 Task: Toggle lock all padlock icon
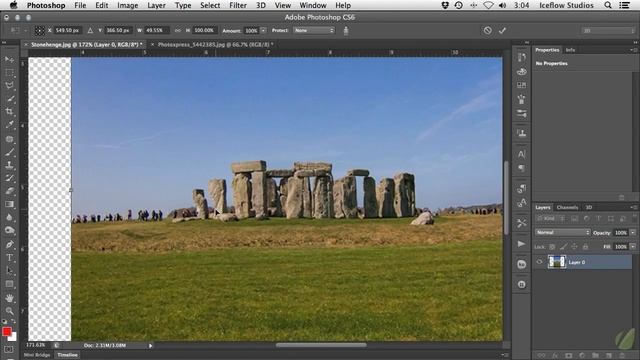click(585, 247)
